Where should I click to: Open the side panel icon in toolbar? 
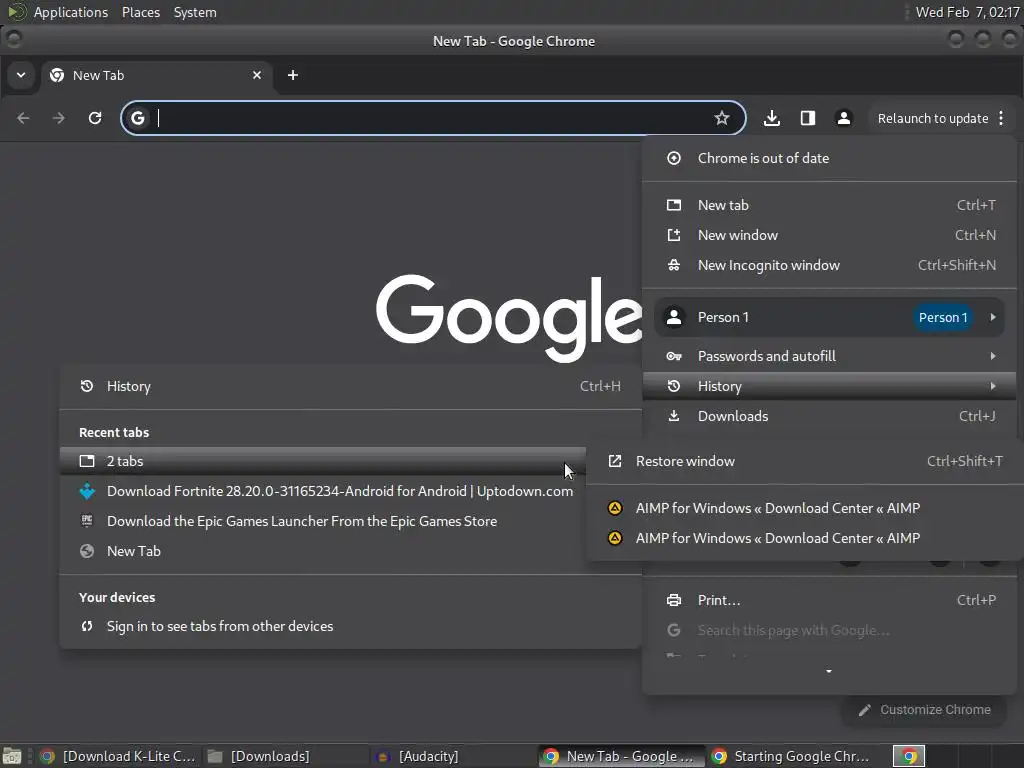click(x=808, y=118)
